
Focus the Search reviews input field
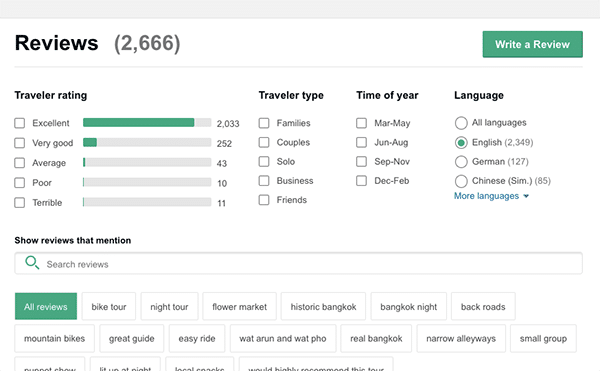tap(298, 264)
